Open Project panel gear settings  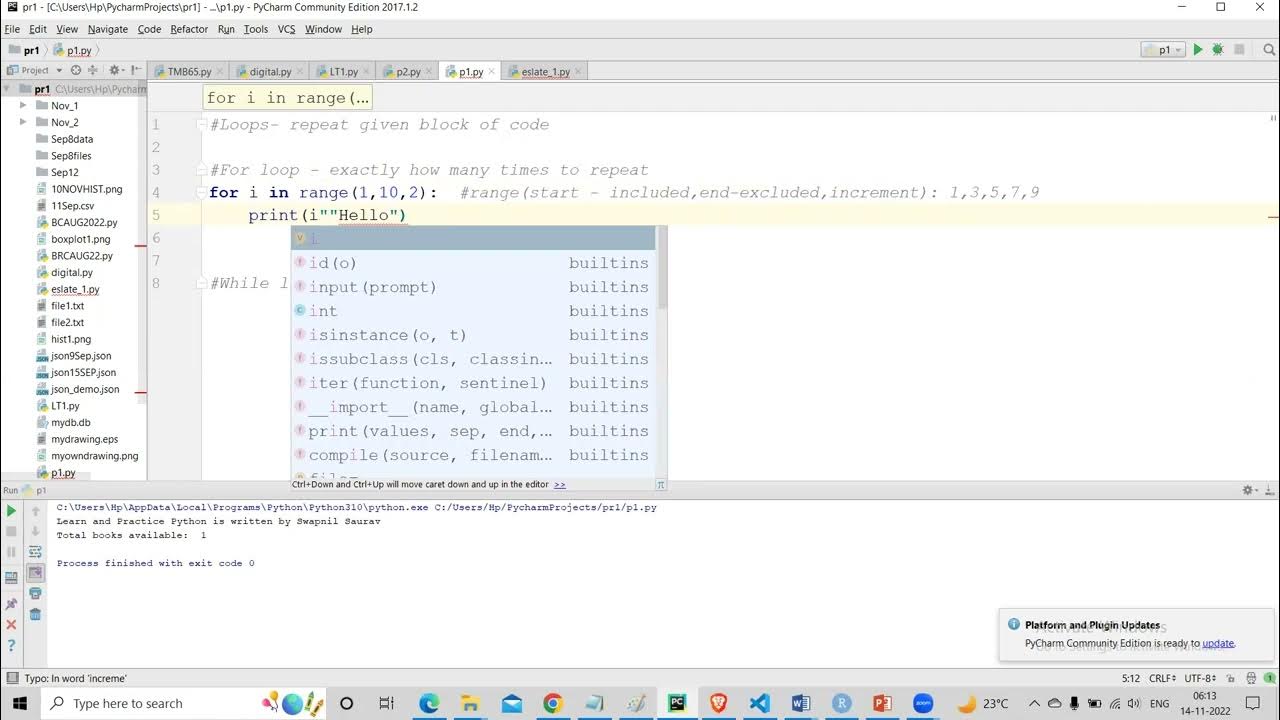tap(115, 70)
